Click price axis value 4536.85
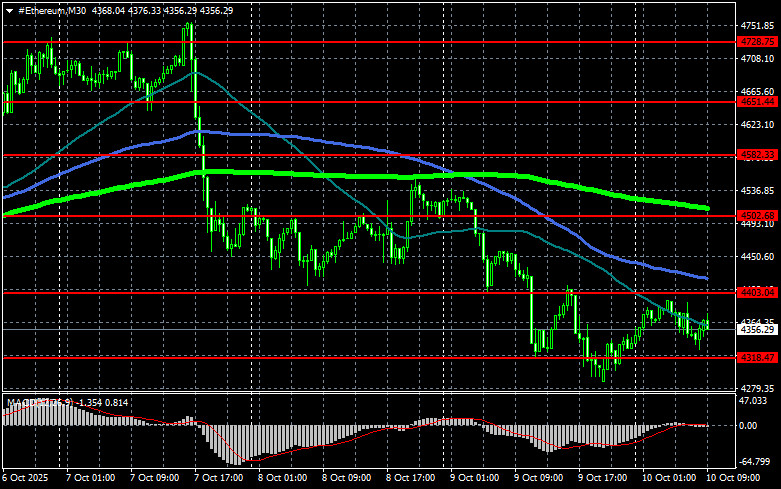This screenshot has width=781, height=489. click(757, 191)
